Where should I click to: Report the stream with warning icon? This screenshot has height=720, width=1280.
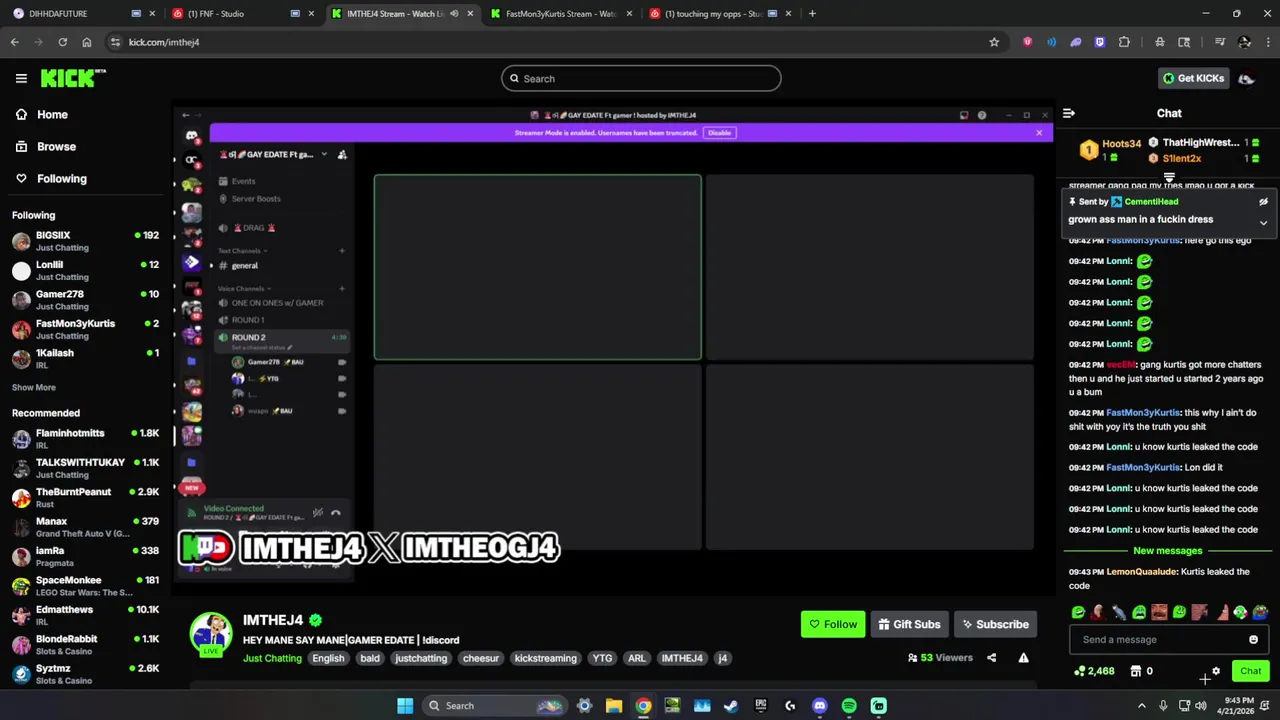1023,658
